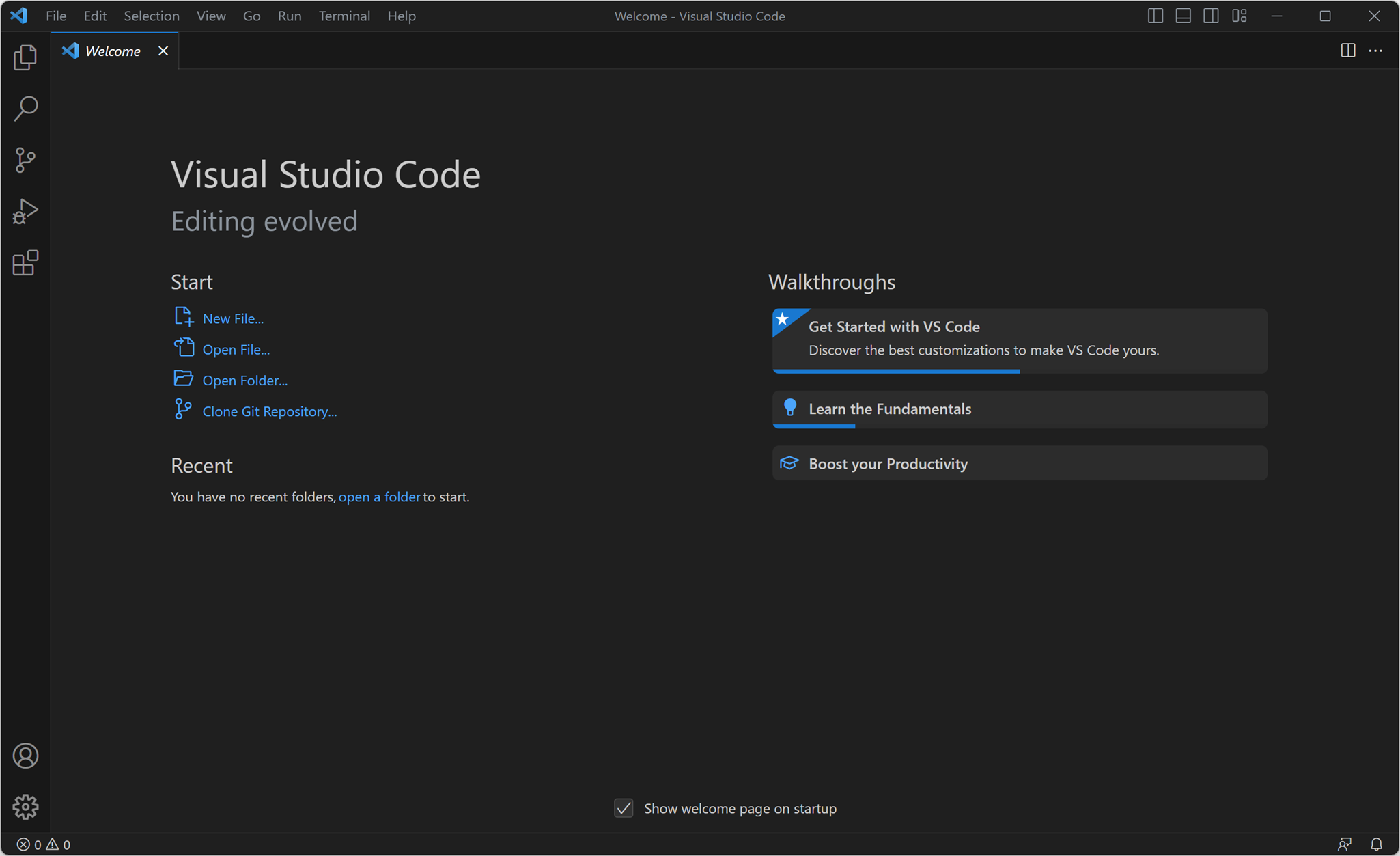This screenshot has width=1400, height=856.
Task: Click errors and warnings count in status bar
Action: coord(44,844)
